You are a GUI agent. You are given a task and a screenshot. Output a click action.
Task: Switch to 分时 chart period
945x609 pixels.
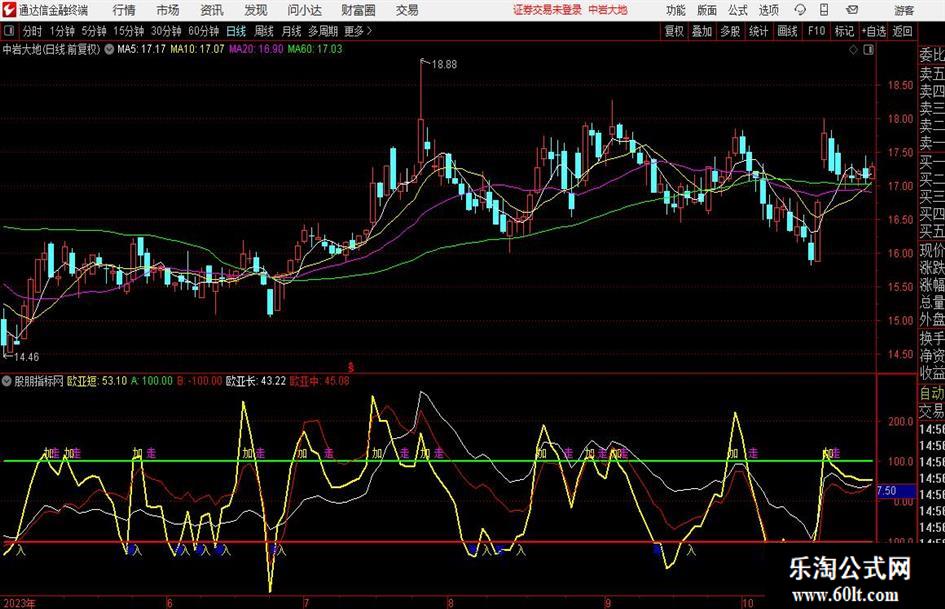click(33, 31)
